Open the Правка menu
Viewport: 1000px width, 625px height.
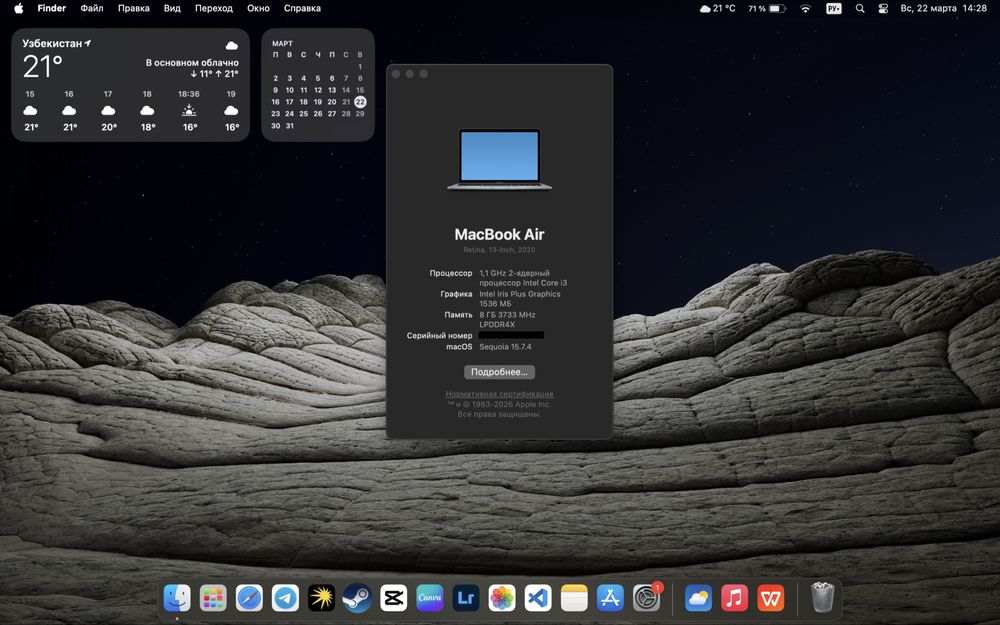coord(133,8)
